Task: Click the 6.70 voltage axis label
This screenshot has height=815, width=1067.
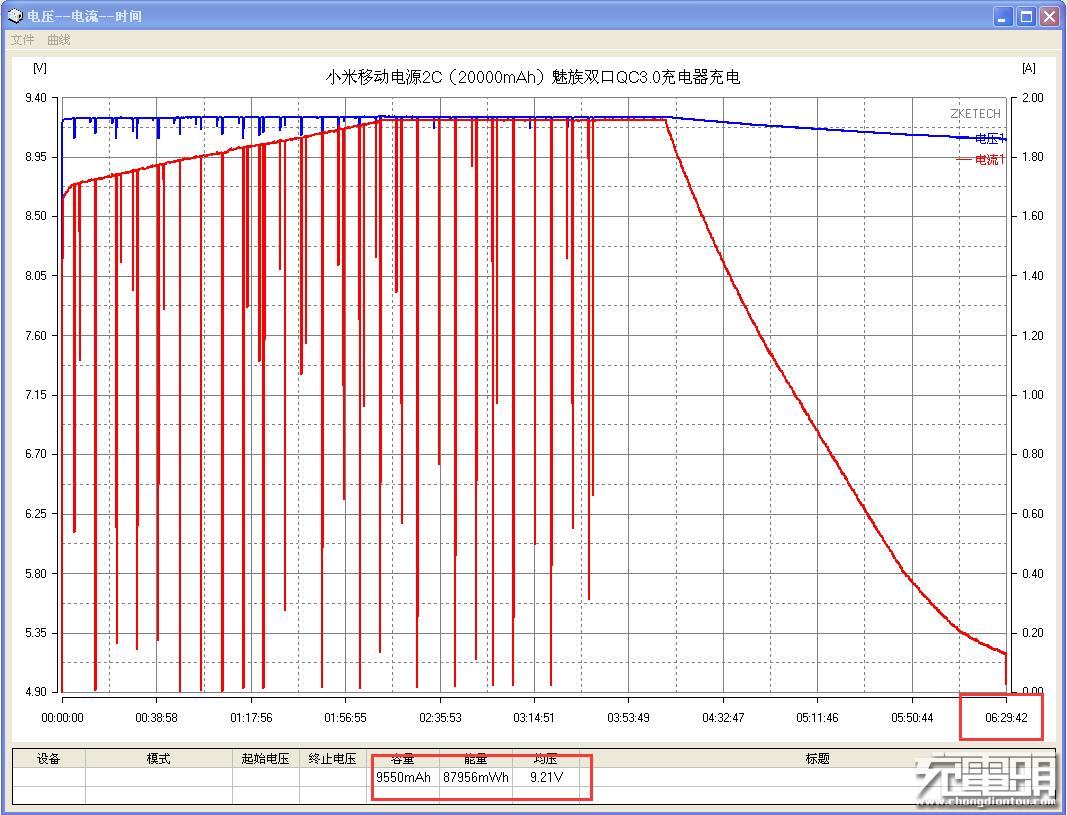Action: click(36, 454)
